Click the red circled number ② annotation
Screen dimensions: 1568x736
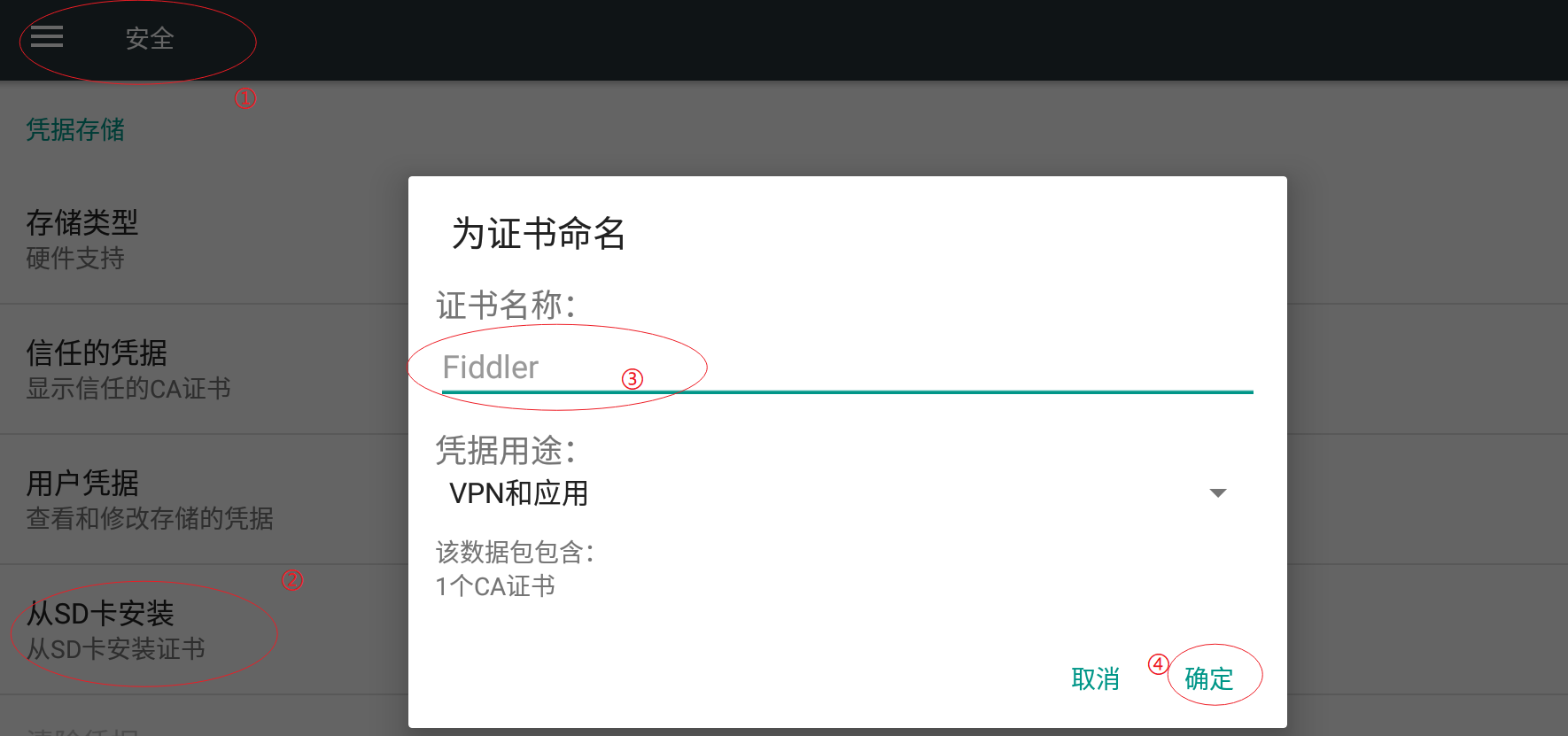click(x=292, y=580)
